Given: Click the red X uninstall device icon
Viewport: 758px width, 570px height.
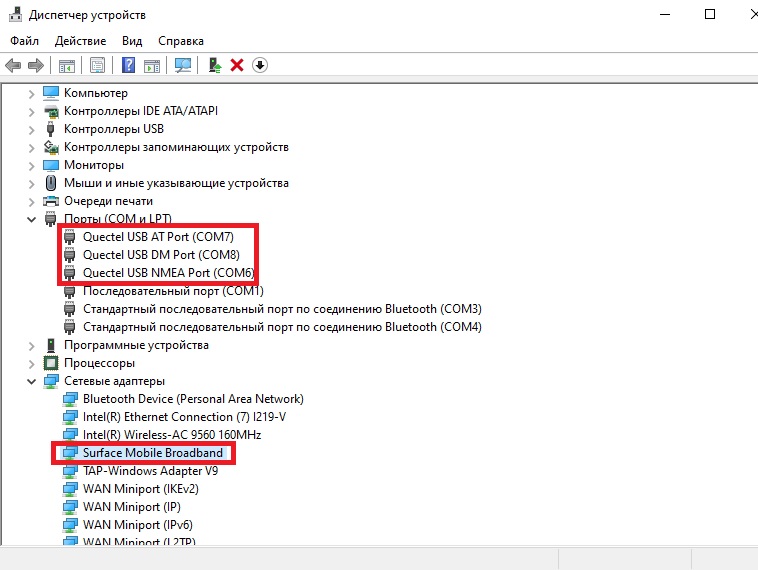Looking at the screenshot, I should pyautogui.click(x=237, y=65).
